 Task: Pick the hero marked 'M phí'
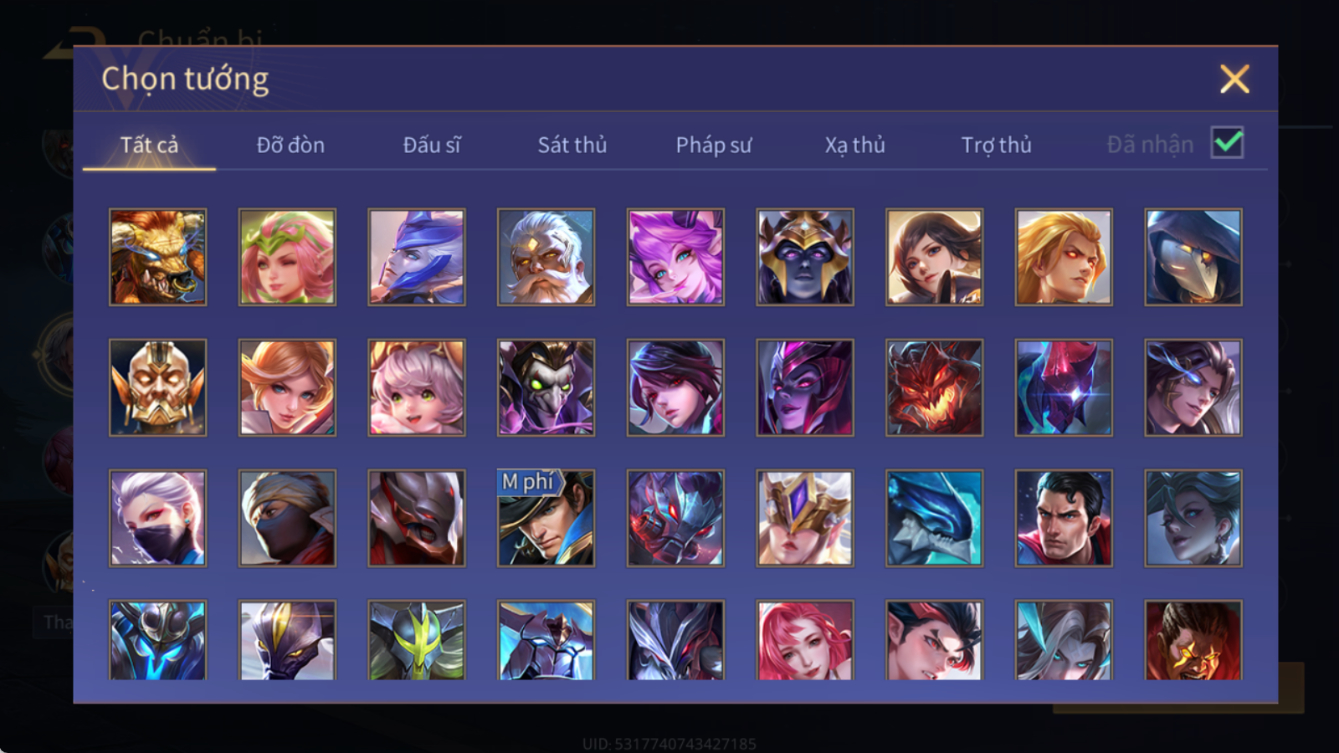[546, 519]
